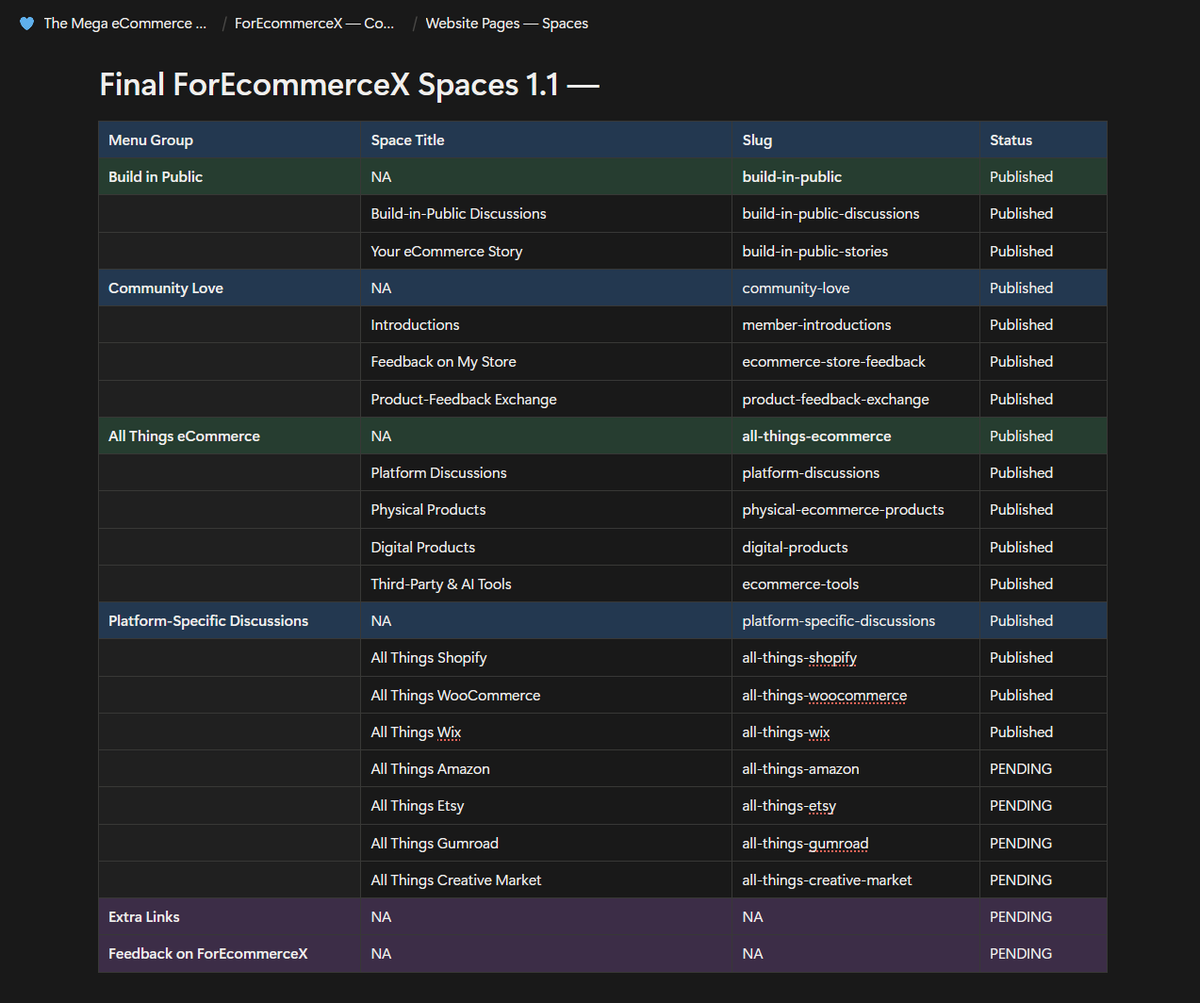
Task: Click PENDING status in Creative Market row
Action: point(1043,880)
